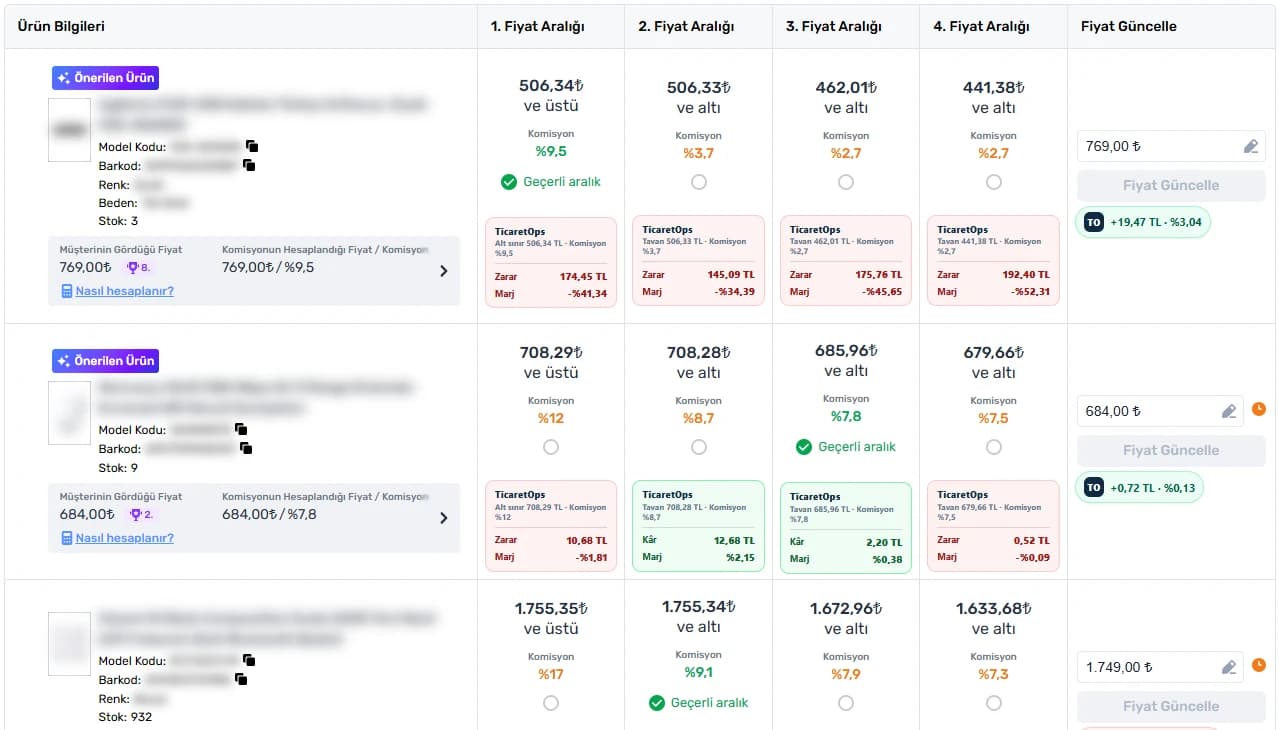
Task: Click Fiyat Güncelle button below 1.749,00 ₺ field
Action: point(1171,706)
